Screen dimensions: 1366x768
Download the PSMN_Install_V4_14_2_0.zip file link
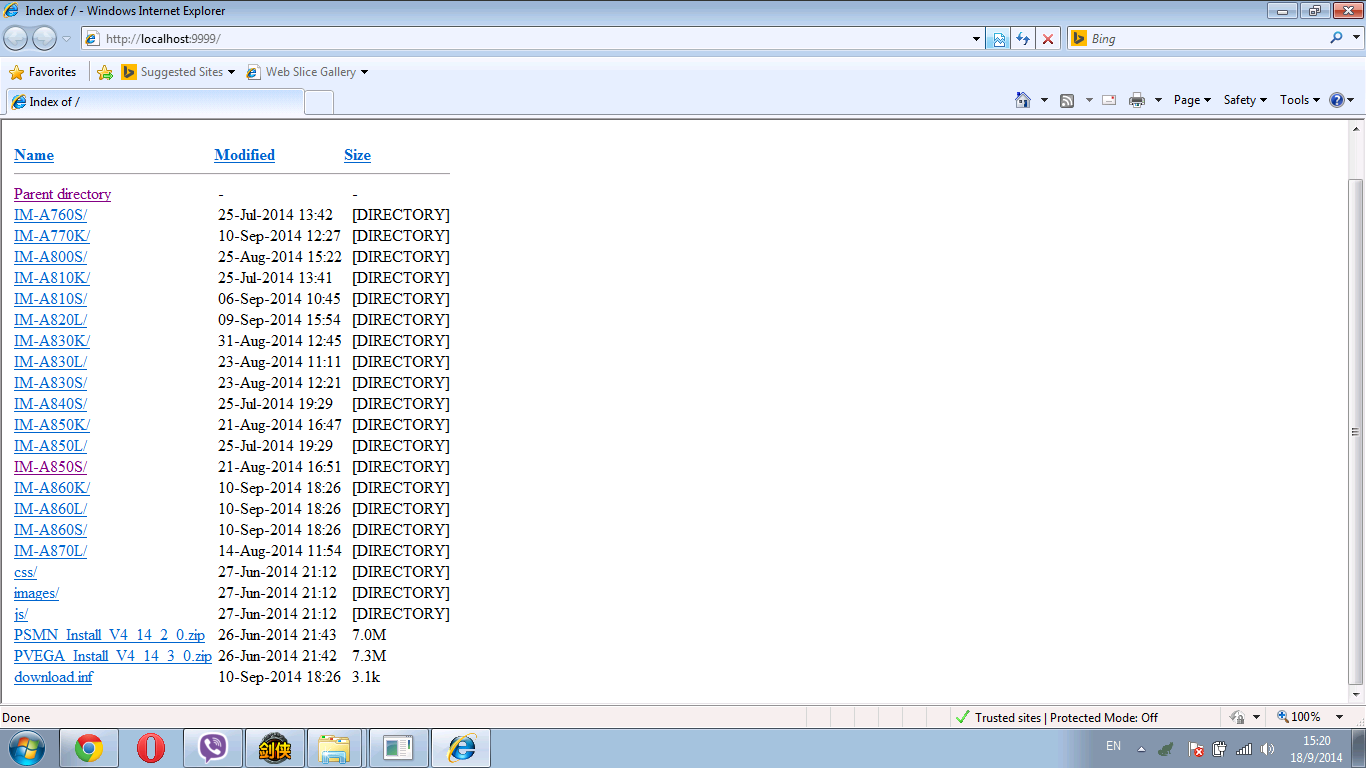pyautogui.click(x=109, y=635)
